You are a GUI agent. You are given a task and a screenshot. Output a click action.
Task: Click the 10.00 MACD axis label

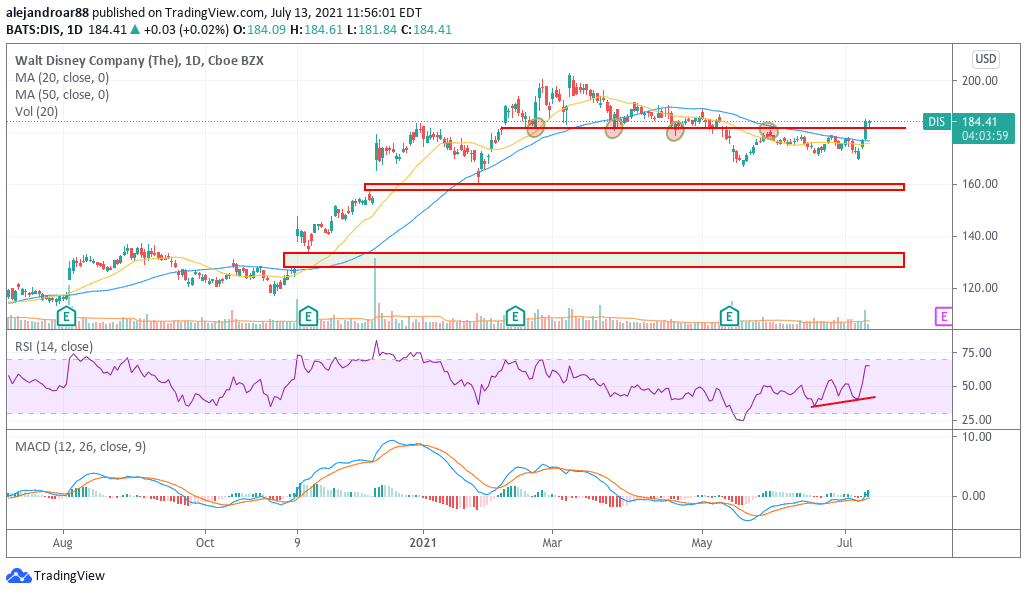pyautogui.click(x=976, y=437)
